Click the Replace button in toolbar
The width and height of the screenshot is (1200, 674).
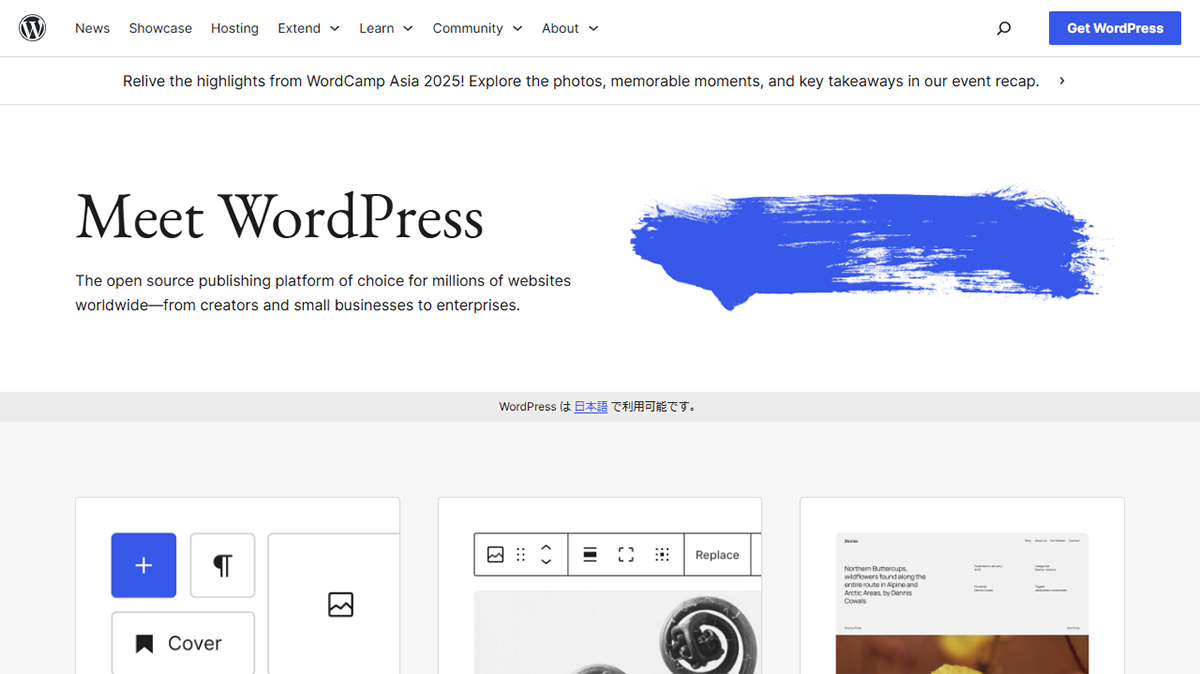click(x=717, y=554)
